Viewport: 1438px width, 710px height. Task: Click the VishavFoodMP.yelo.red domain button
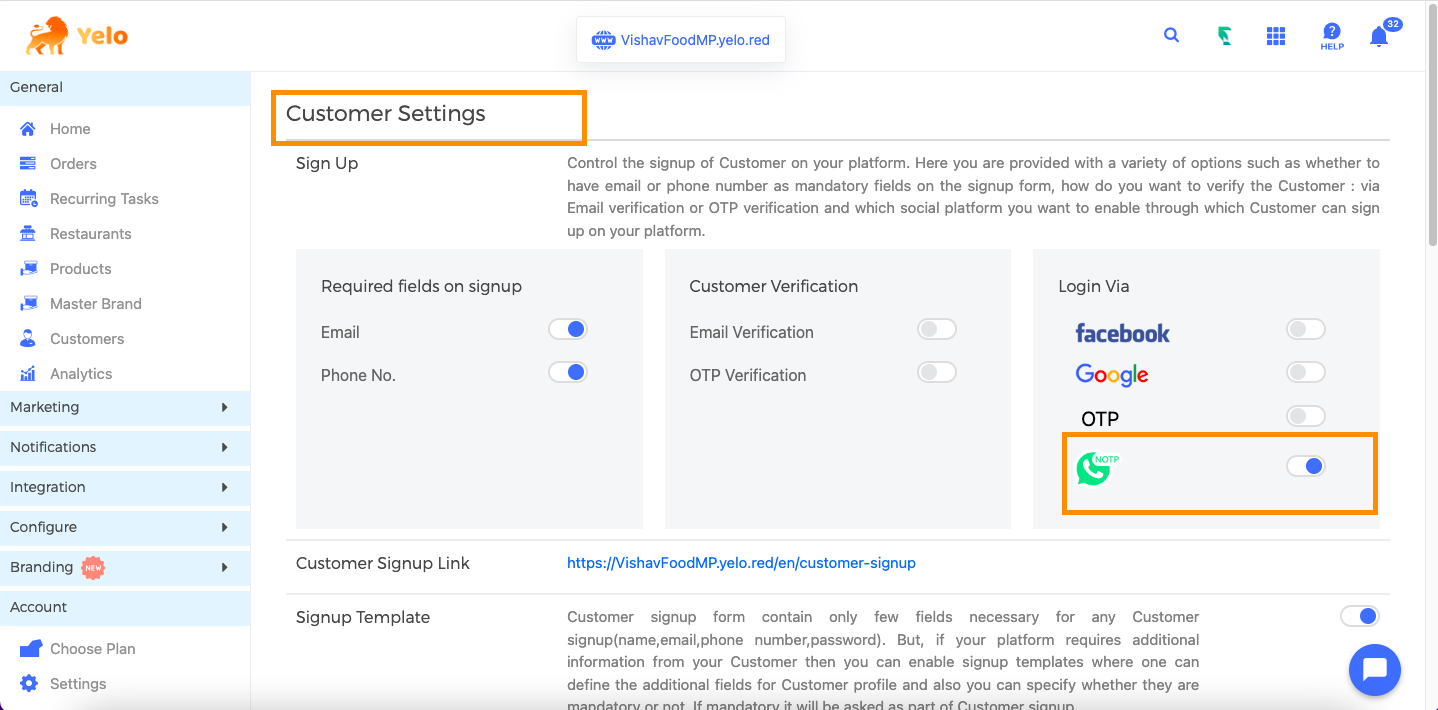coord(681,40)
